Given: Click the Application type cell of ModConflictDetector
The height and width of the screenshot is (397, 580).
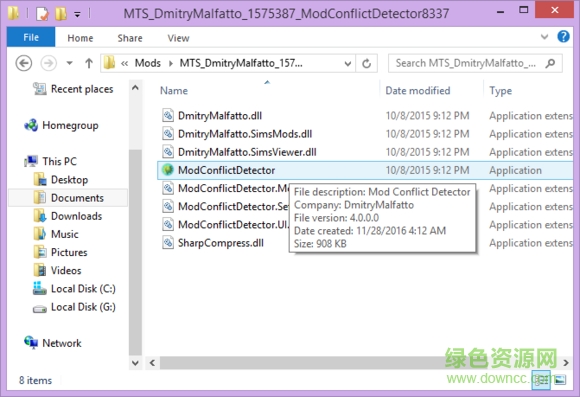Looking at the screenshot, I should tap(515, 170).
